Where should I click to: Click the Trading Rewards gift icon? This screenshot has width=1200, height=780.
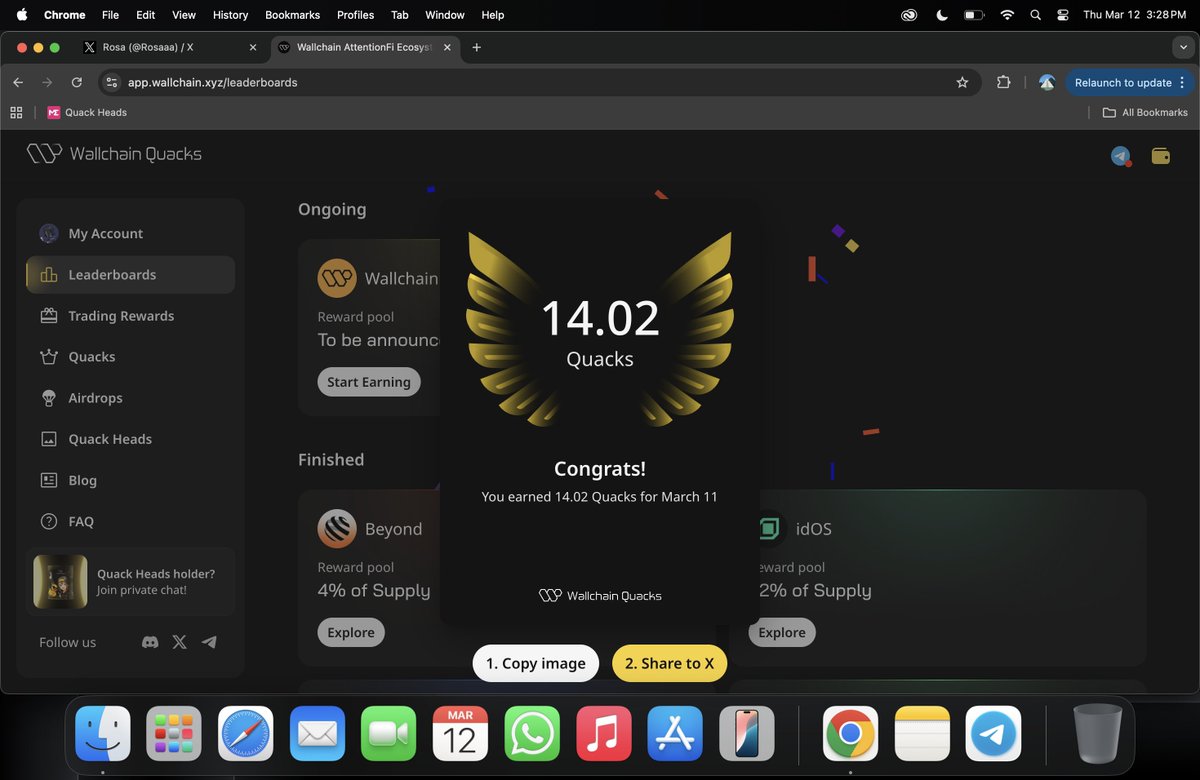48,315
